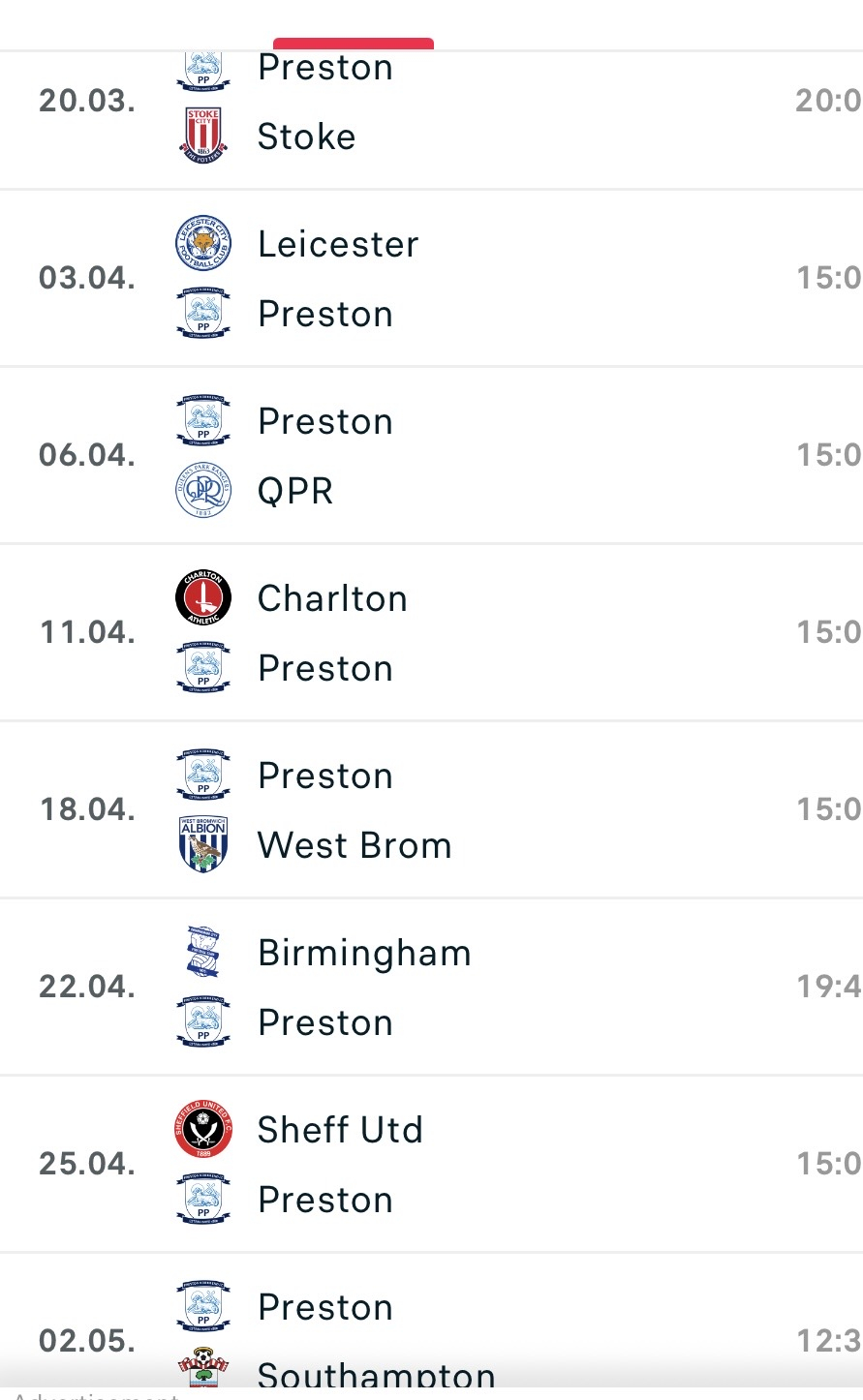Click the Southampton club crest
The image size is (863, 1400).
pos(203,1367)
